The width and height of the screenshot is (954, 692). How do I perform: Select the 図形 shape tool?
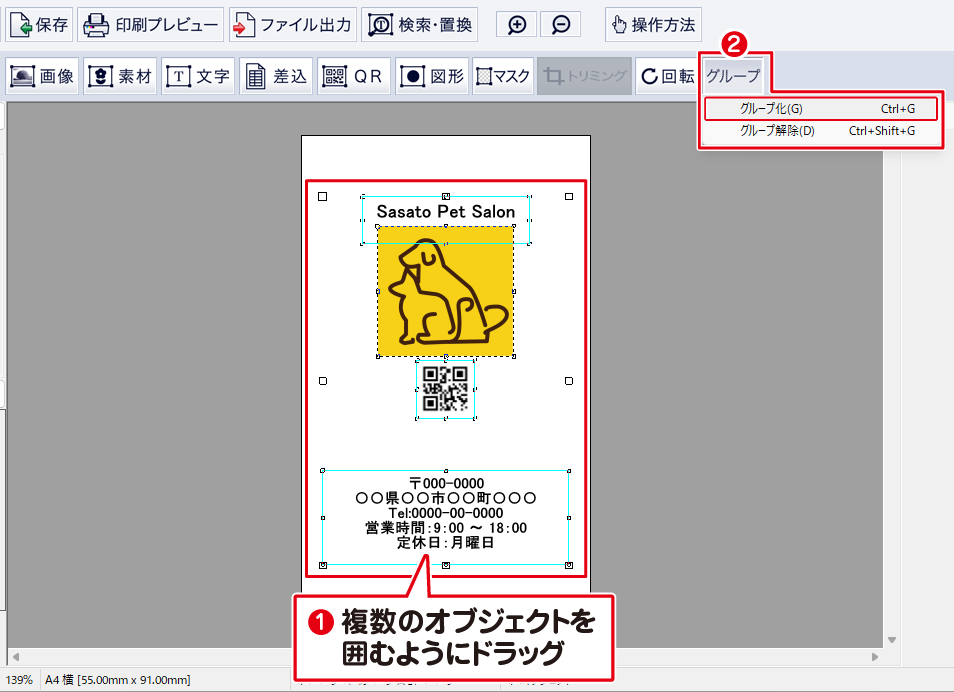[431, 76]
